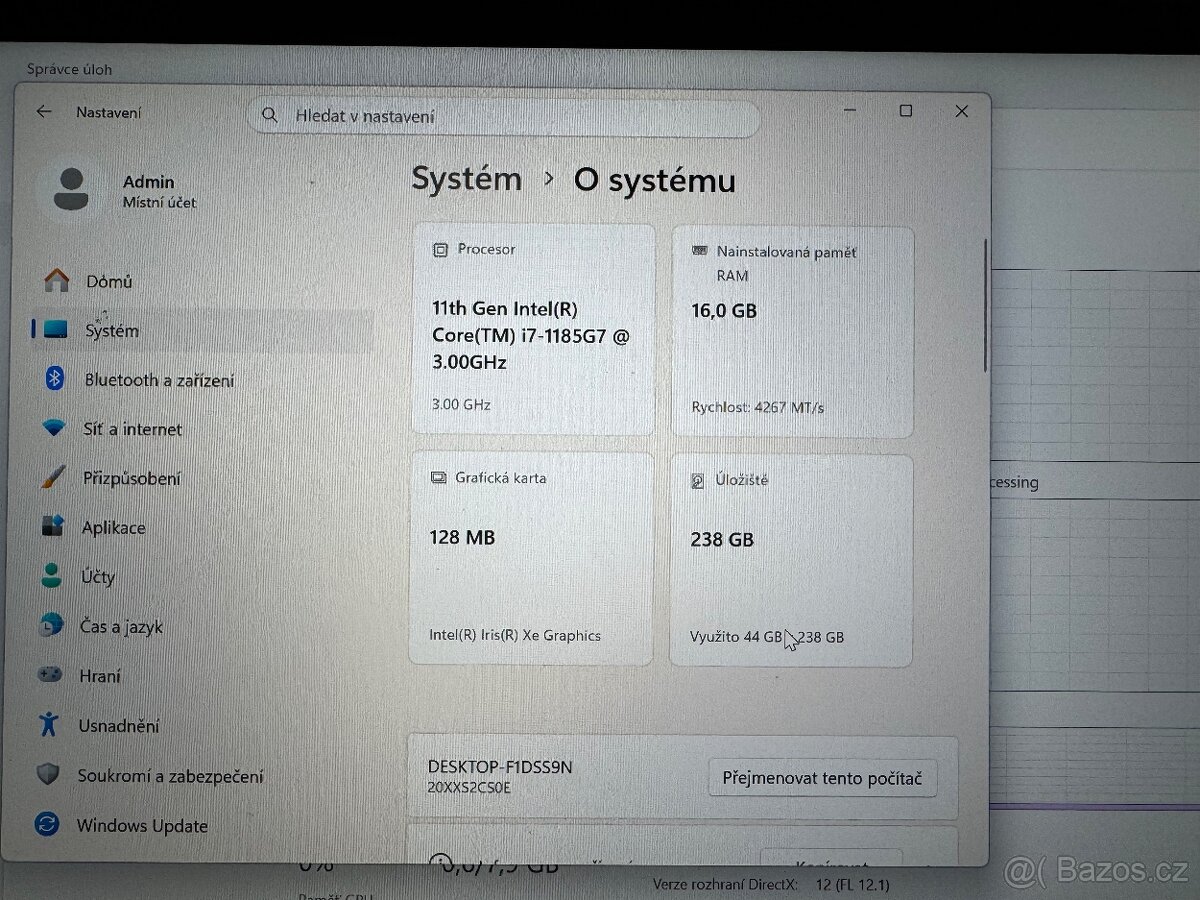This screenshot has width=1200, height=900.
Task: Click the Přizpůsobení paintbrush icon
Action: 53,477
